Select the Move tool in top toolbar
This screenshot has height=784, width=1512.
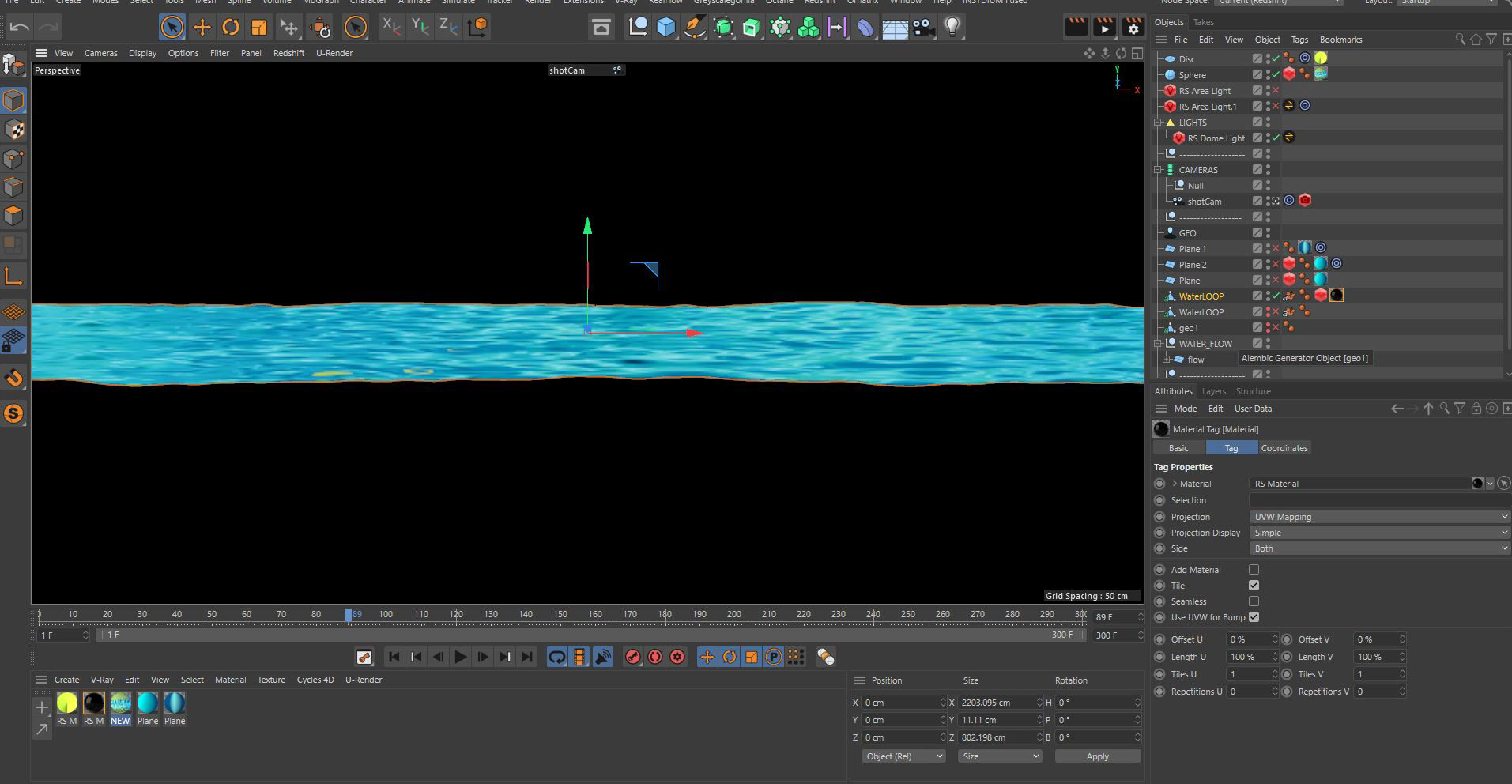202,28
